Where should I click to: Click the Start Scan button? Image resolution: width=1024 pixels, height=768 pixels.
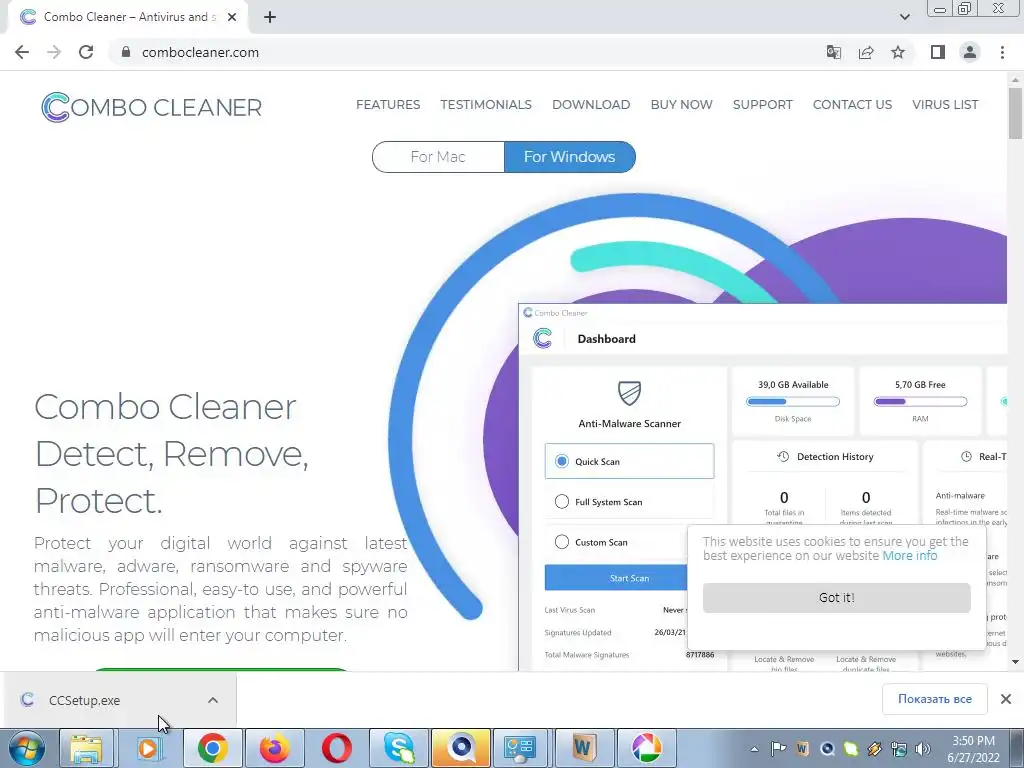[616, 578]
